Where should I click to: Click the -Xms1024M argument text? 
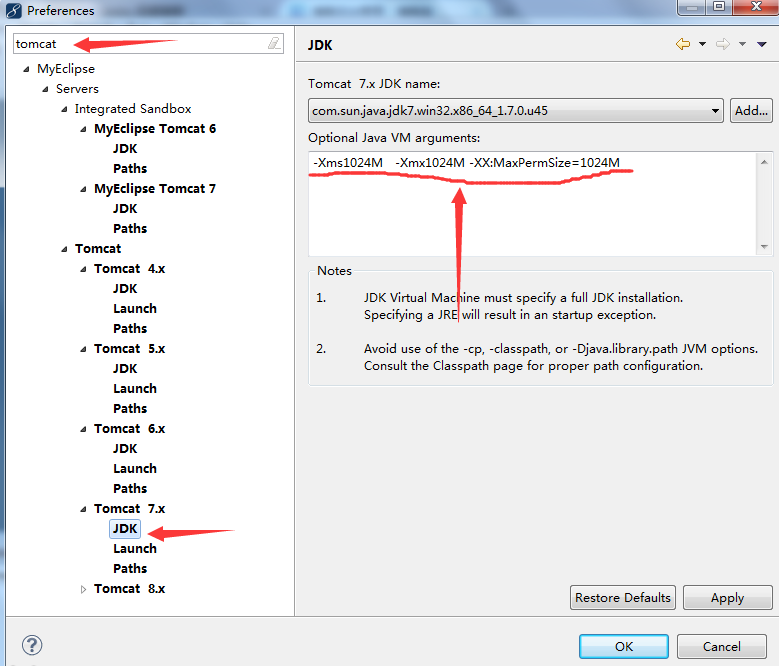[x=348, y=162]
